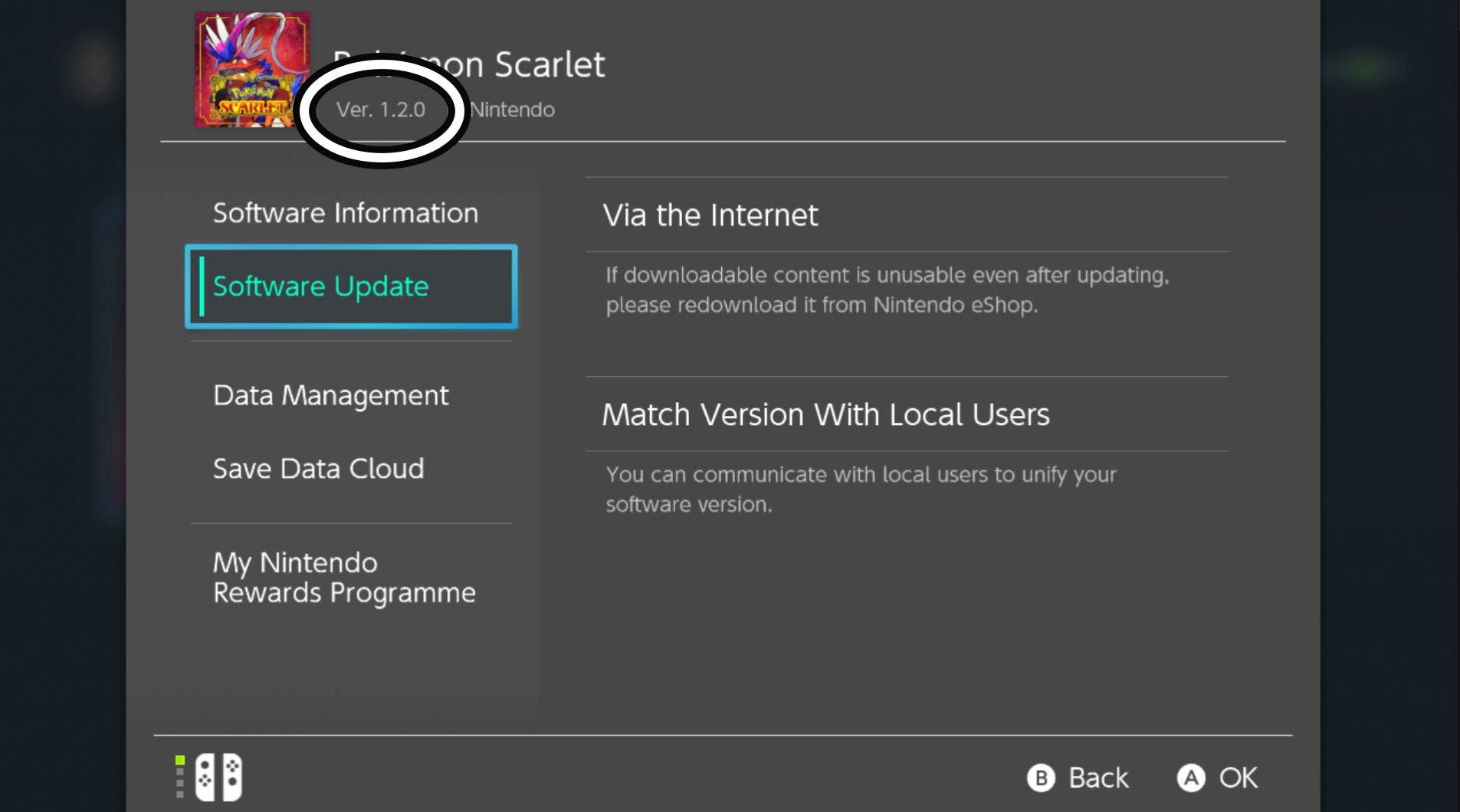Click the Joy-Con controller icon
Screen dimensions: 1460x812
218,777
